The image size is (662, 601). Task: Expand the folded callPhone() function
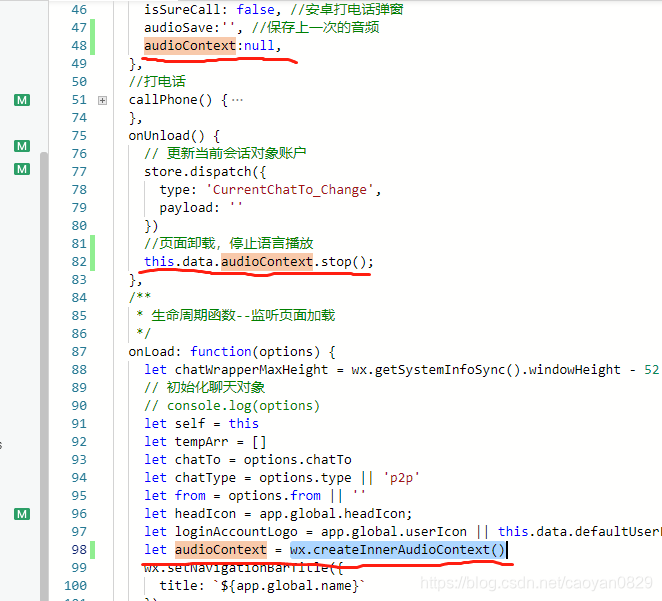point(102,100)
